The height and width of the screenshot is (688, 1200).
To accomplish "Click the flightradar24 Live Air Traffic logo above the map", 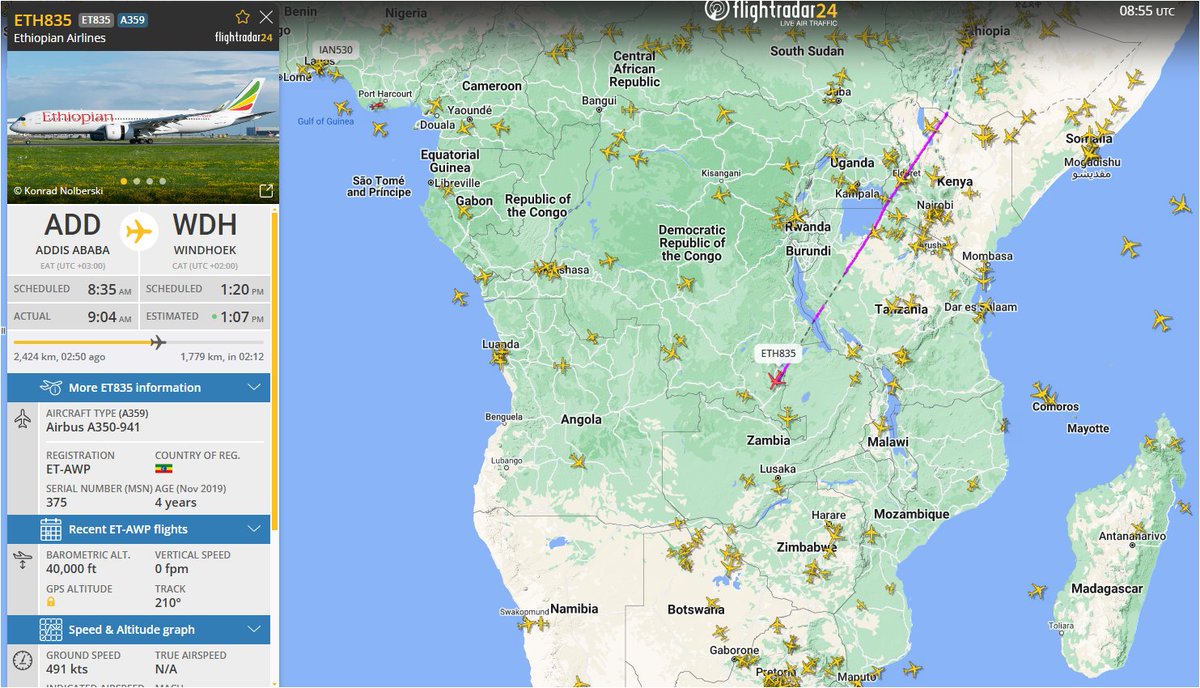I will pyautogui.click(x=771, y=12).
